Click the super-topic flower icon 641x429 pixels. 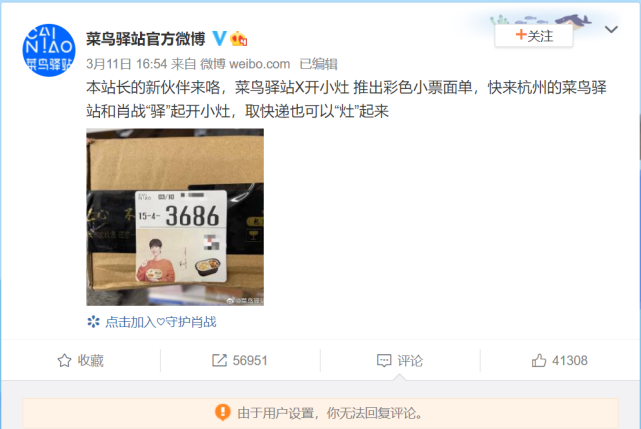(x=93, y=322)
